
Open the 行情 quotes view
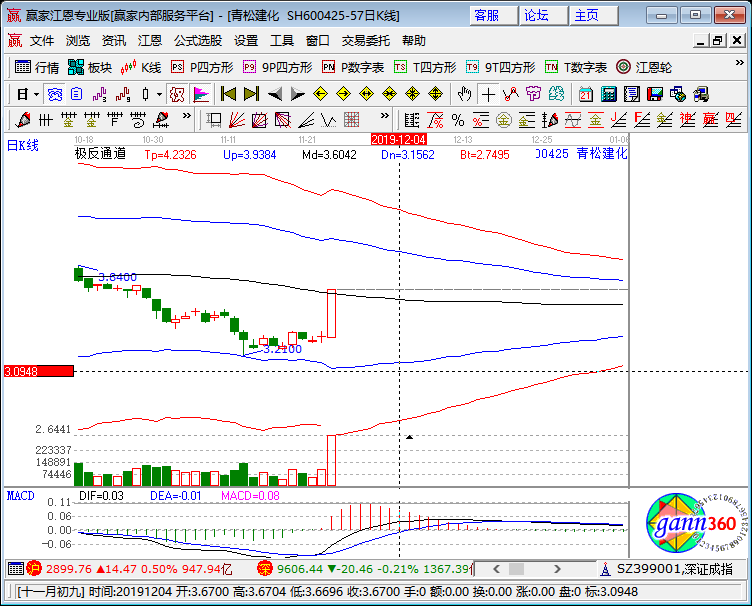[36, 67]
